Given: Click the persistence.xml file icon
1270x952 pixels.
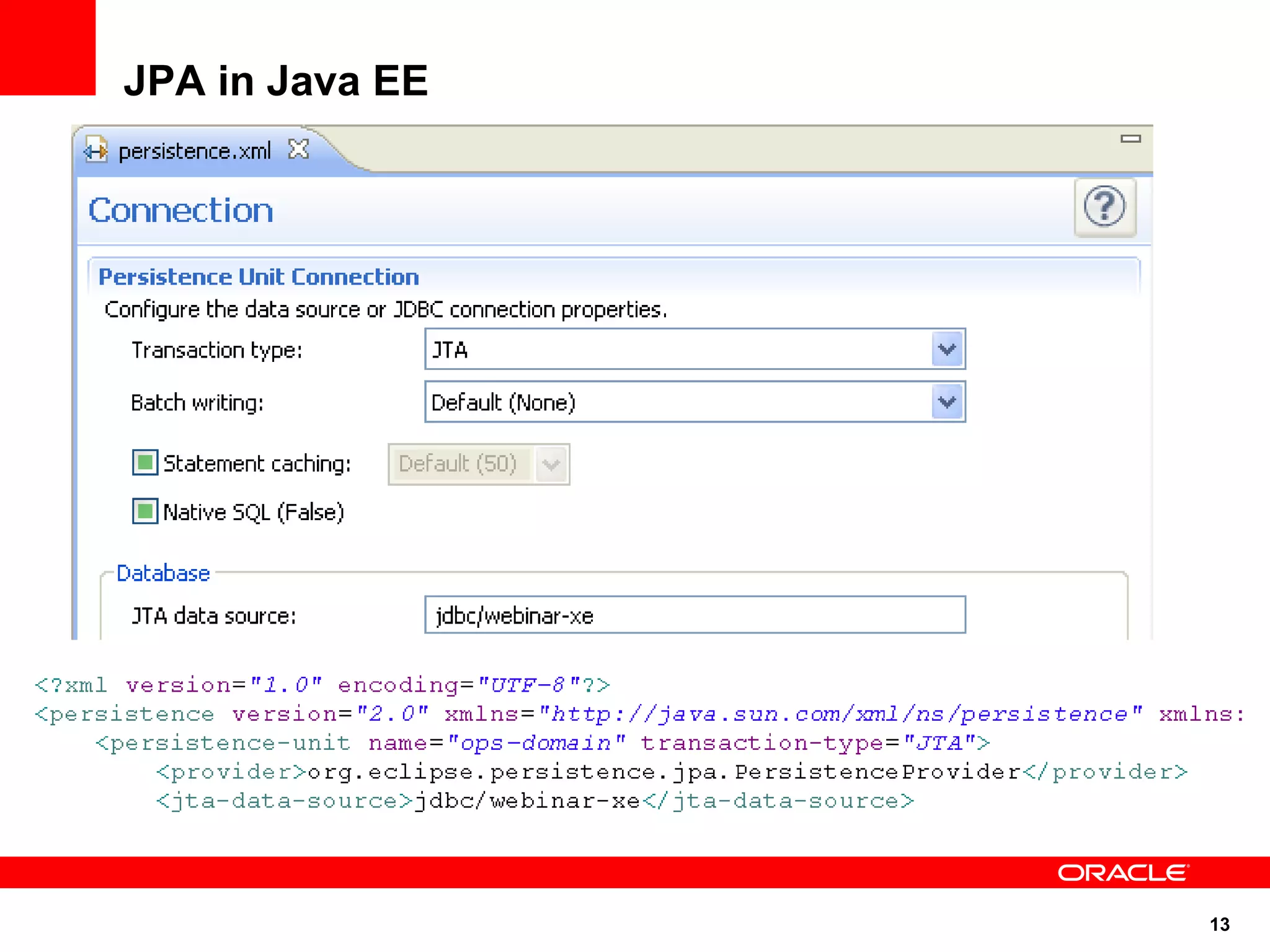Looking at the screenshot, I should click(95, 151).
